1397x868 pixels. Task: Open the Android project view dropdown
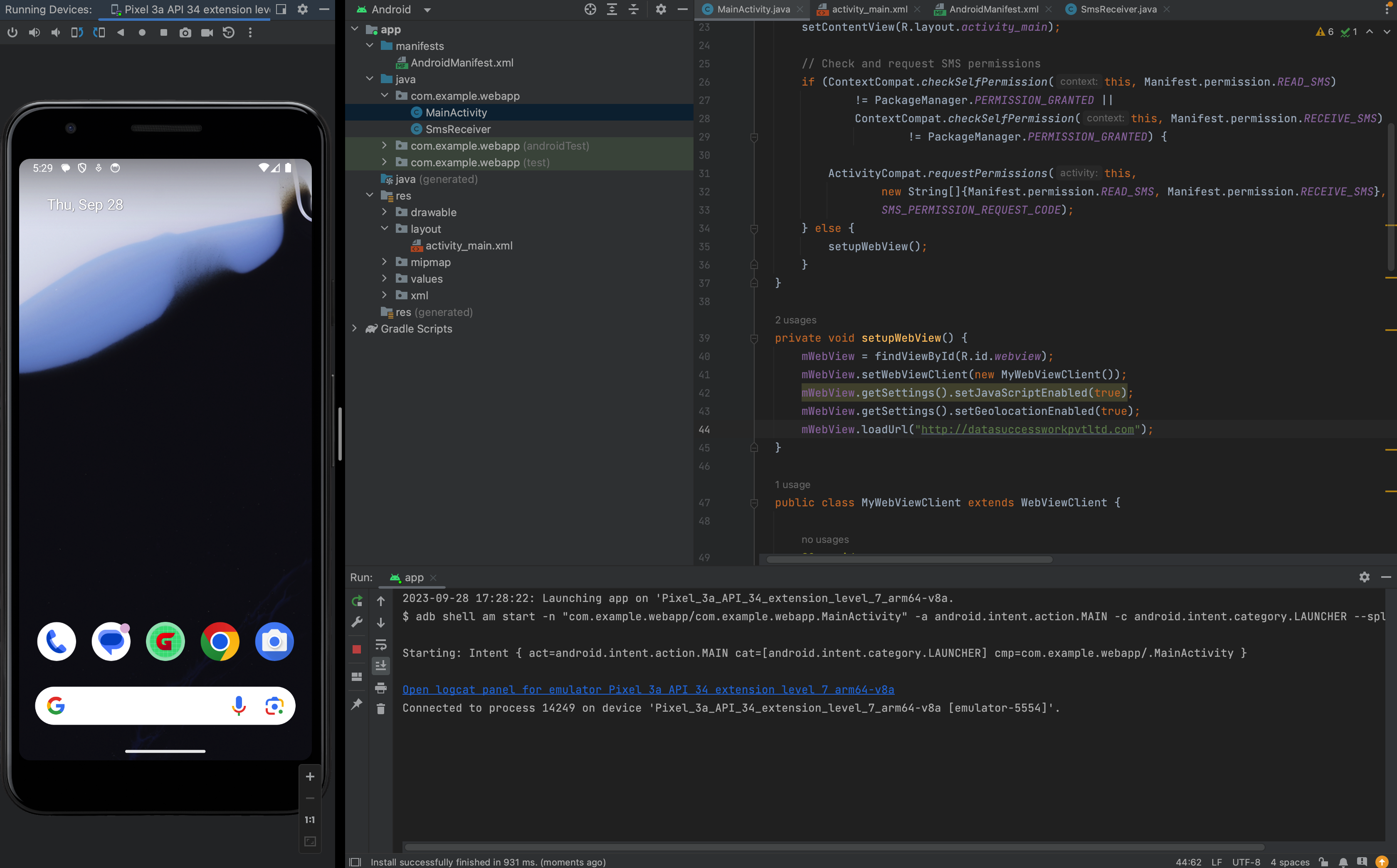427,10
